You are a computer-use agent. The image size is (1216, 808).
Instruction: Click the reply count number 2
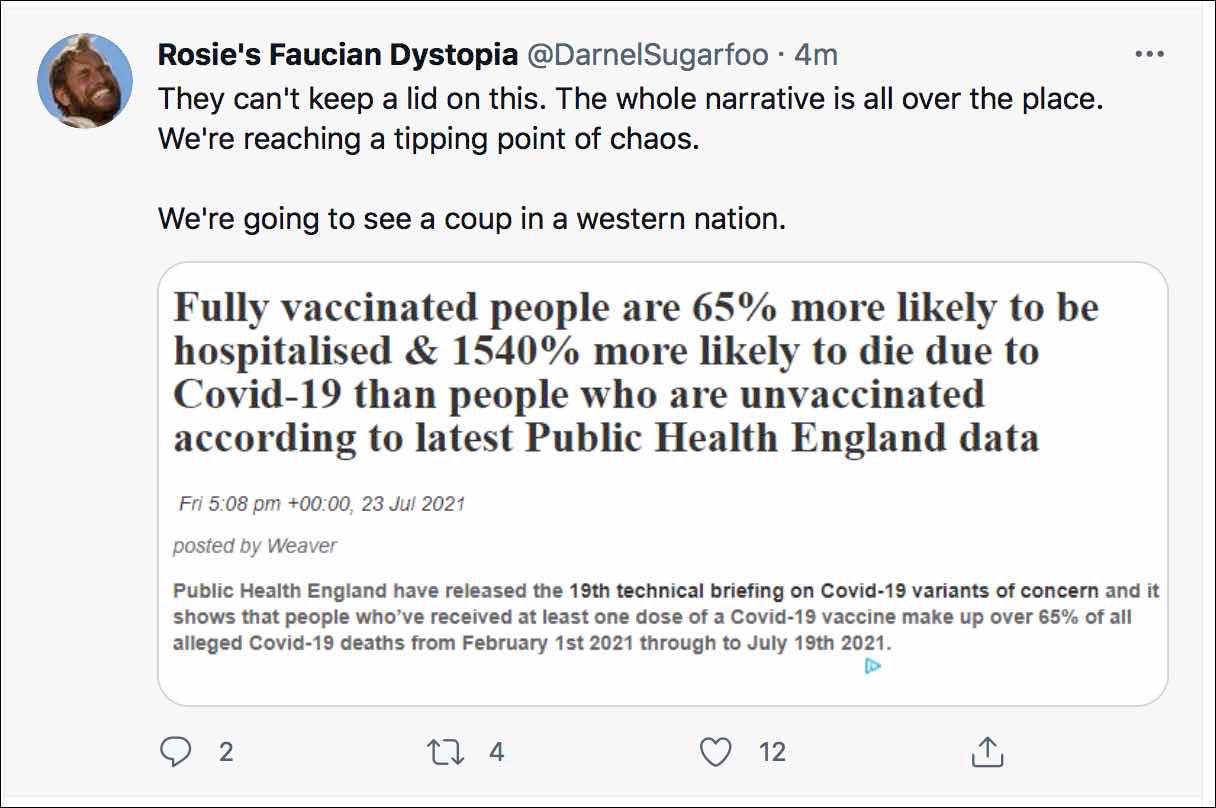(226, 752)
